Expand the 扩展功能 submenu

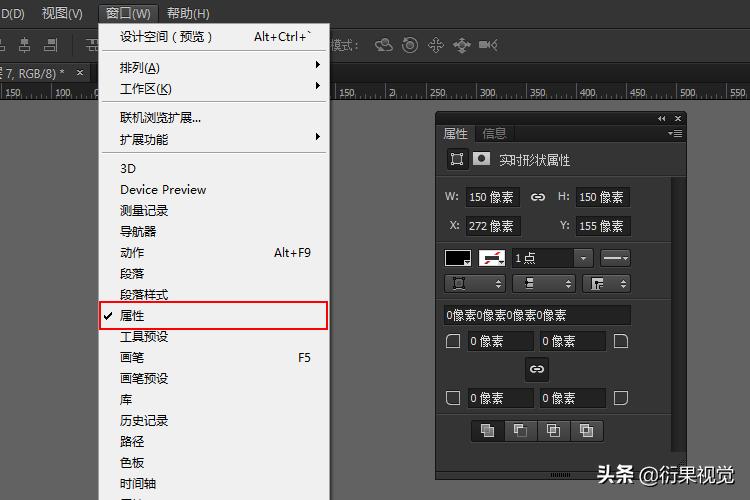tap(214, 139)
